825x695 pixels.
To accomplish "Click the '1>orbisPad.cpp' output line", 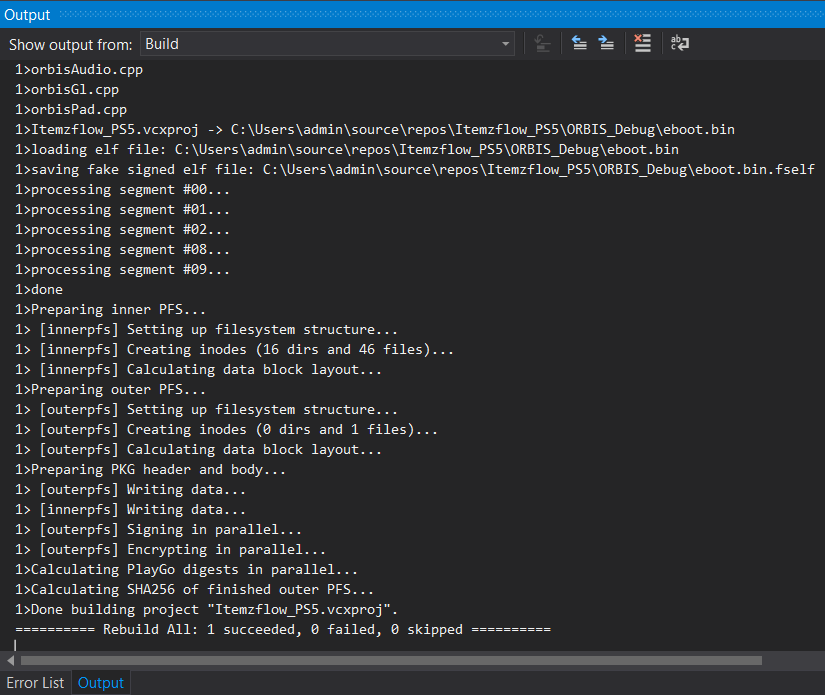I will click(71, 109).
